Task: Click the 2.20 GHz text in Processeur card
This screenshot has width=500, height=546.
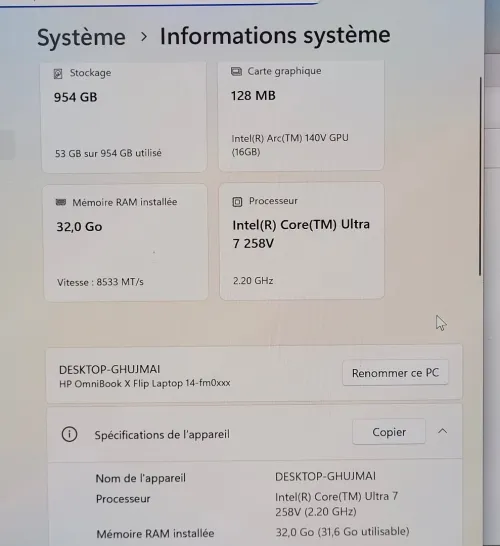Action: point(253,281)
